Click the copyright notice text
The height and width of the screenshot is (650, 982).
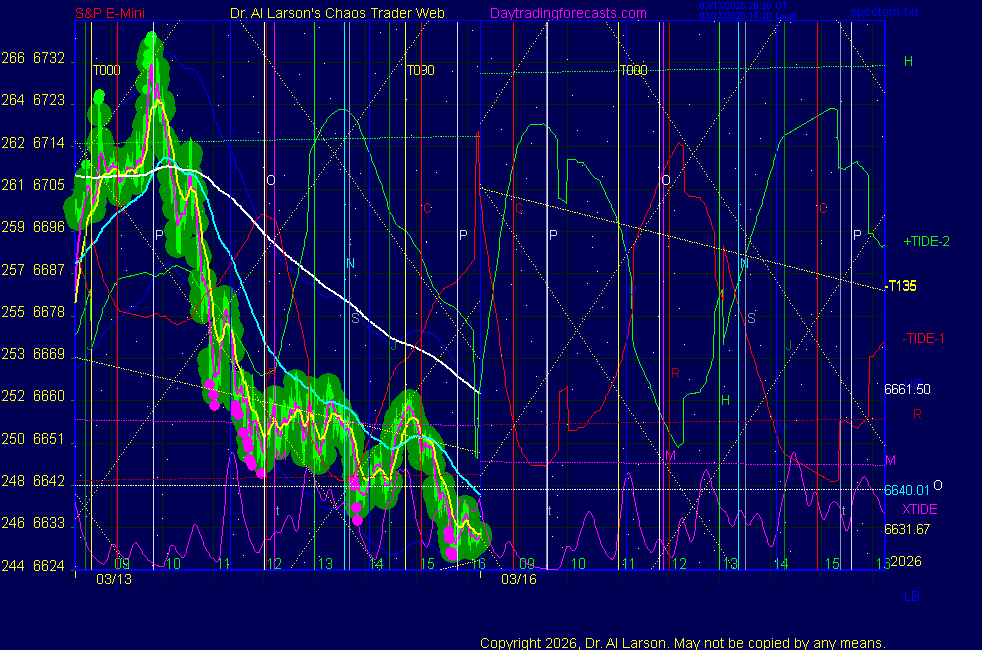point(682,642)
